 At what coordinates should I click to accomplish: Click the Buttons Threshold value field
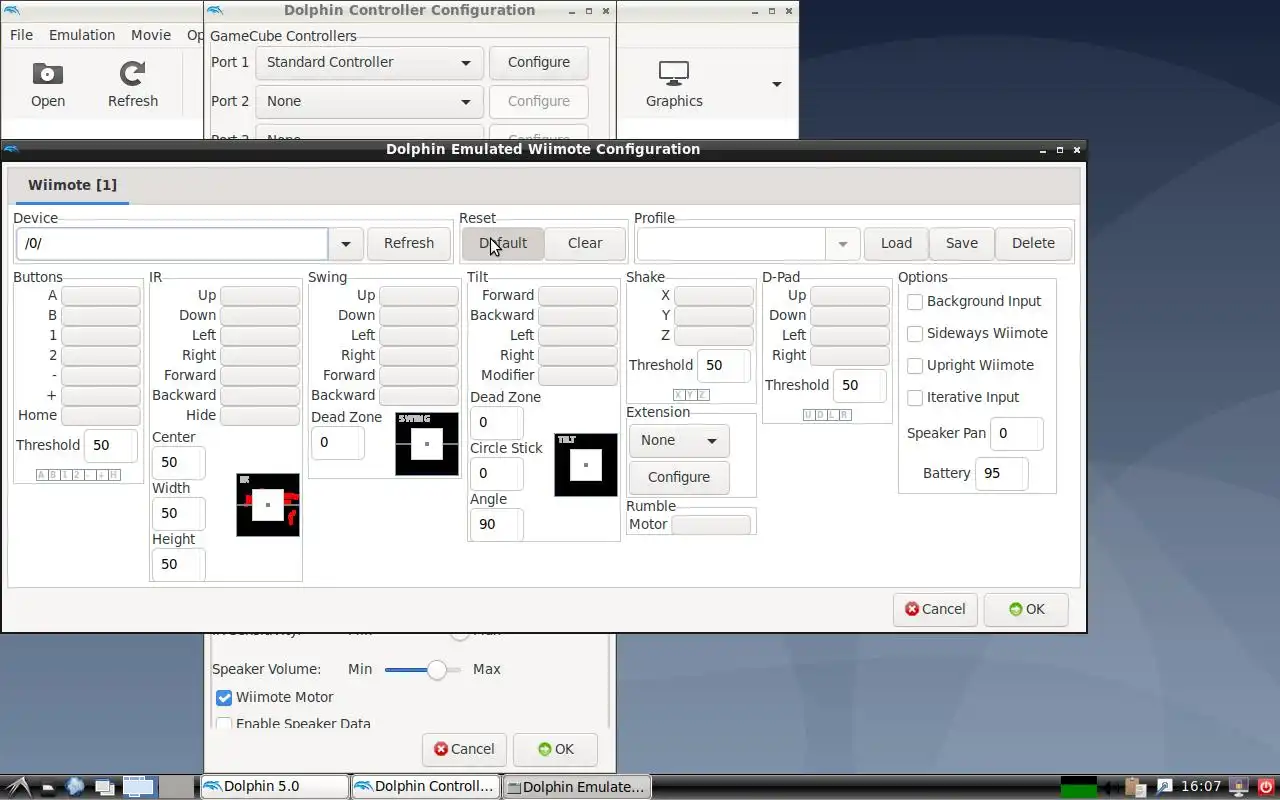(111, 445)
